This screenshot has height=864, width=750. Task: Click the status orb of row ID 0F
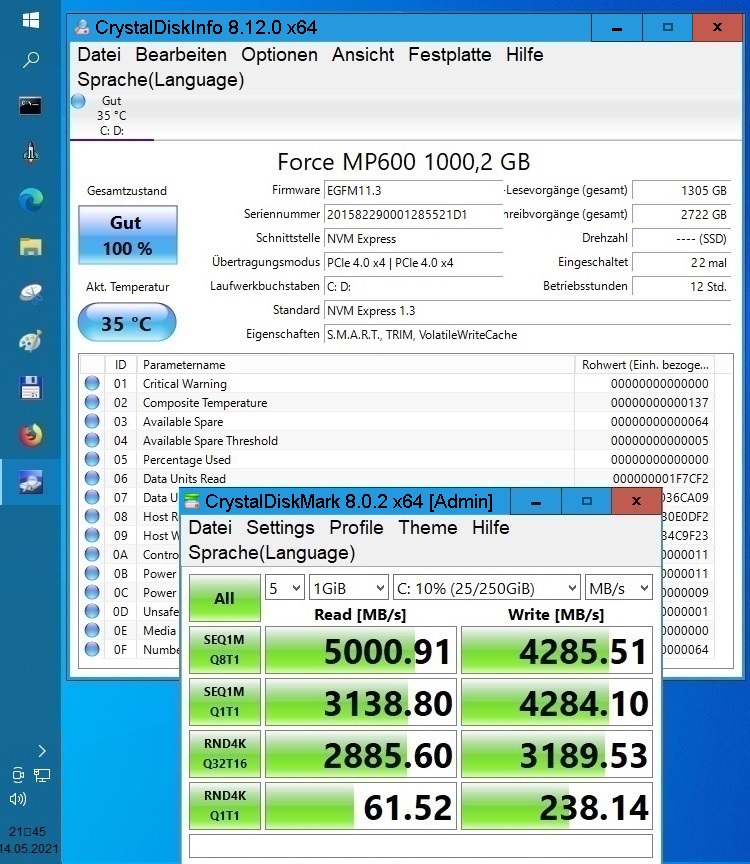point(92,649)
